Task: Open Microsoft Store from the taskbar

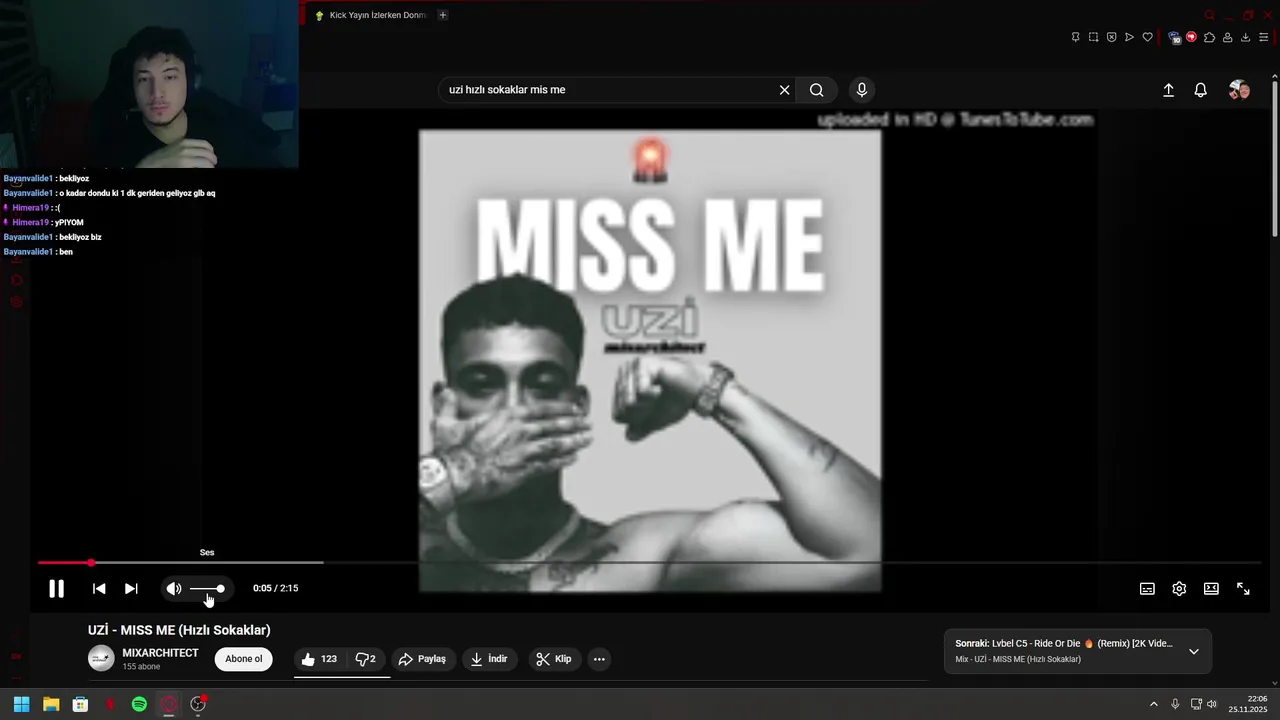Action: coord(80,704)
